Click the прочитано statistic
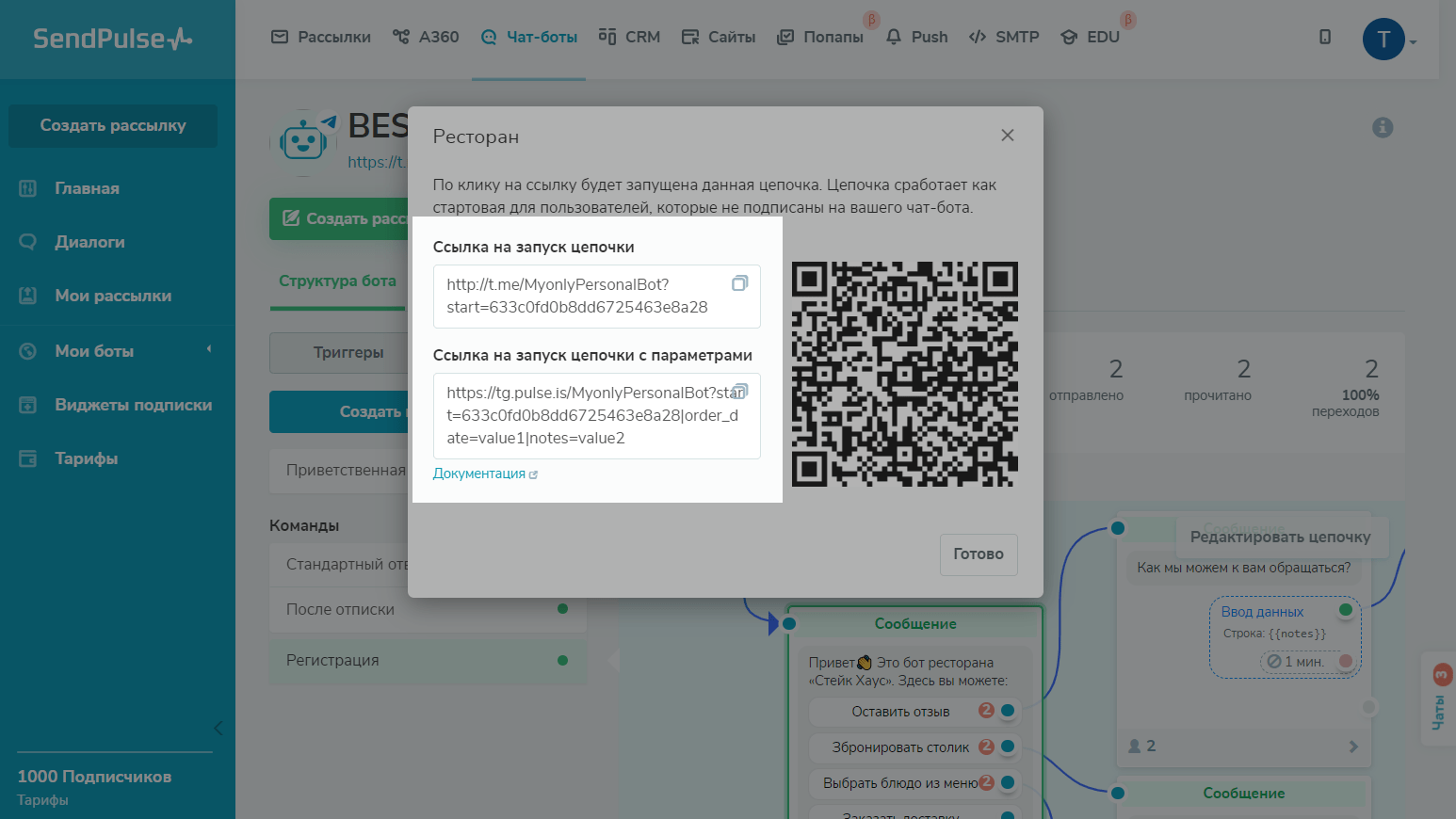Screen dimensions: 1456x819 (1218, 379)
